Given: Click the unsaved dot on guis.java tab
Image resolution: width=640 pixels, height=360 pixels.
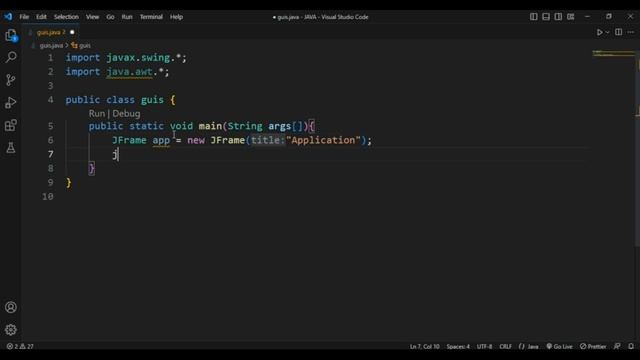Looking at the screenshot, I should tap(72, 32).
